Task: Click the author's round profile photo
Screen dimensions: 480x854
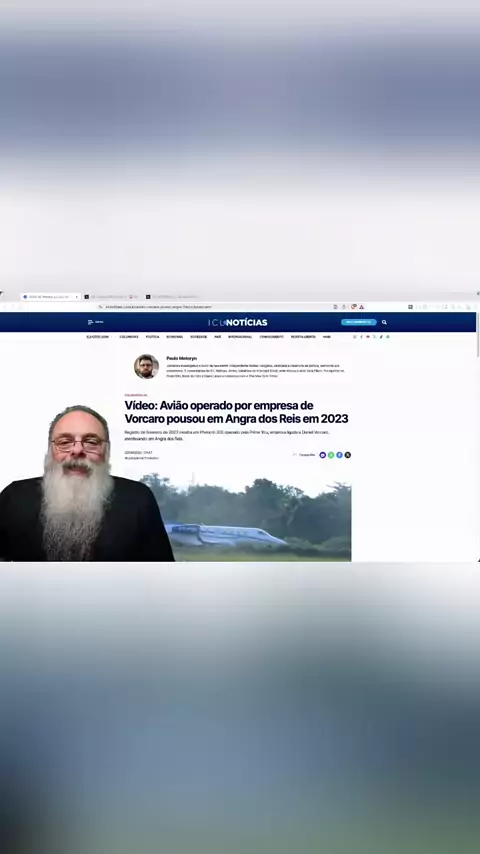Action: click(x=147, y=367)
